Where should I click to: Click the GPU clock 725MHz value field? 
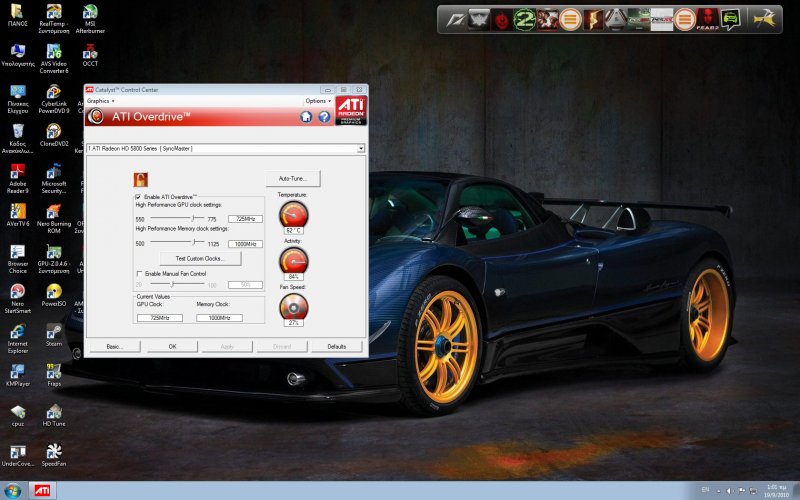(245, 218)
